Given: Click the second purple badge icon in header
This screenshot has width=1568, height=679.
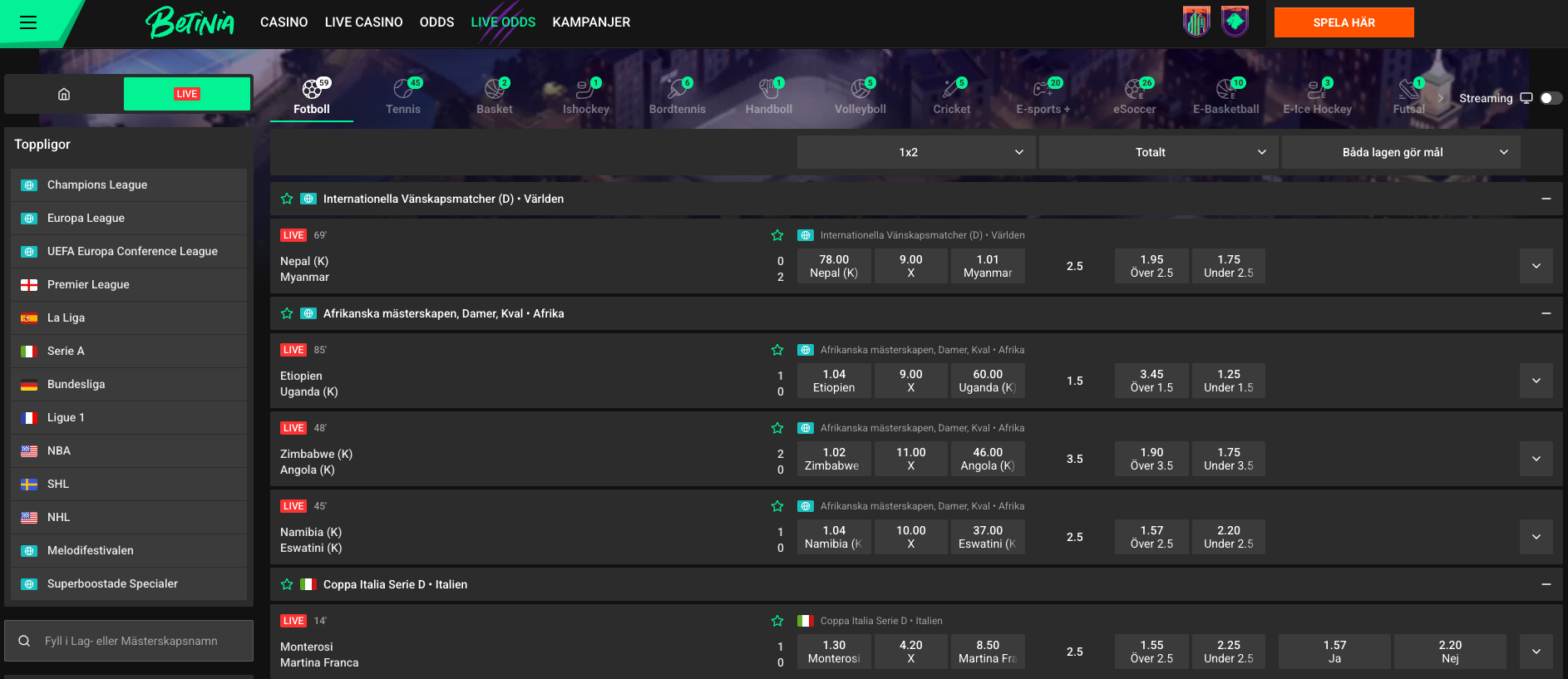Looking at the screenshot, I should point(1235,22).
